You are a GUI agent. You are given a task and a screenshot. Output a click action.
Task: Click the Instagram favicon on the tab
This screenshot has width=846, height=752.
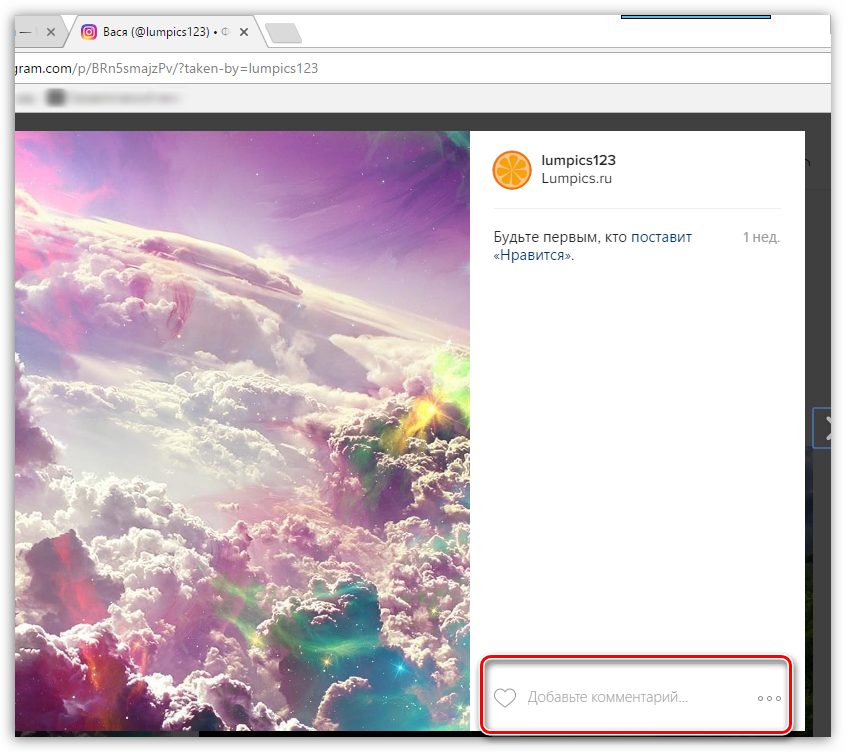coord(88,32)
